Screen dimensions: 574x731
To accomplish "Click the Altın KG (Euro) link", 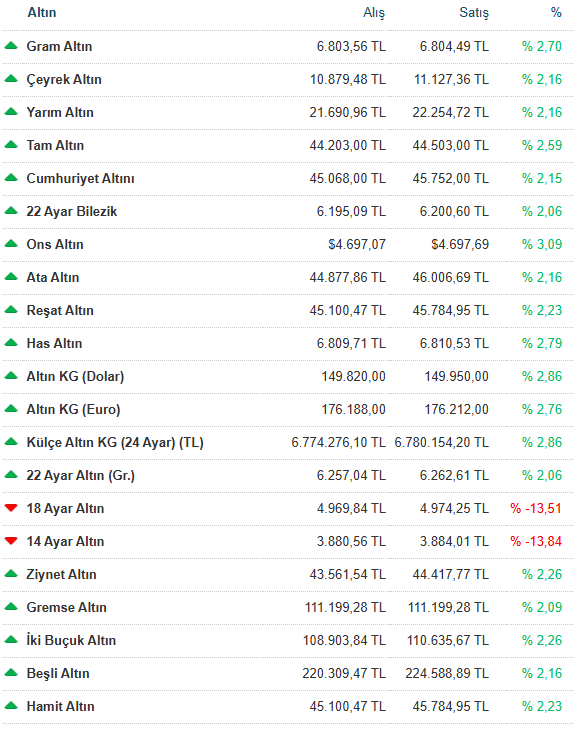I will tap(73, 409).
